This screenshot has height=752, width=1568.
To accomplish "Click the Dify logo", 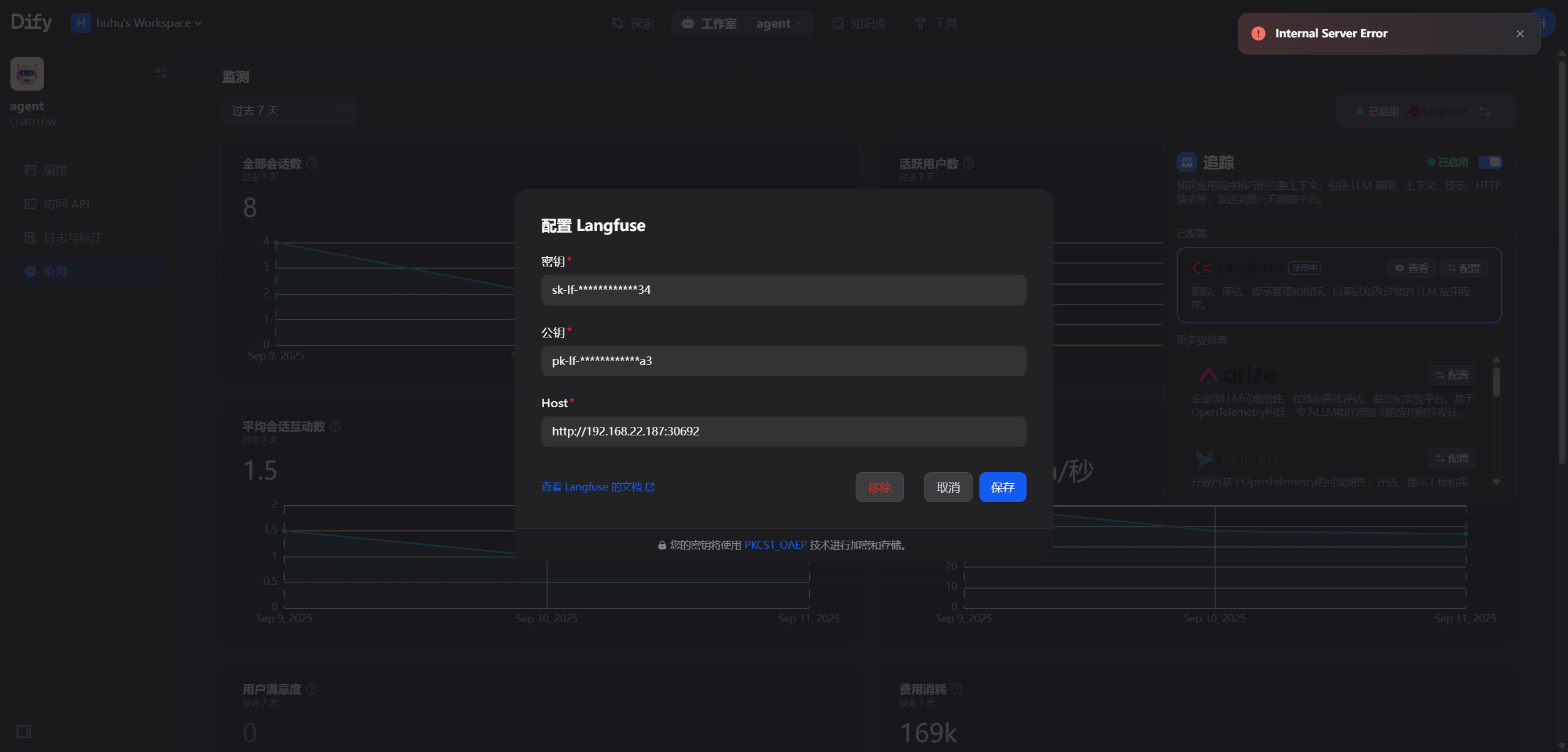I will (x=31, y=23).
